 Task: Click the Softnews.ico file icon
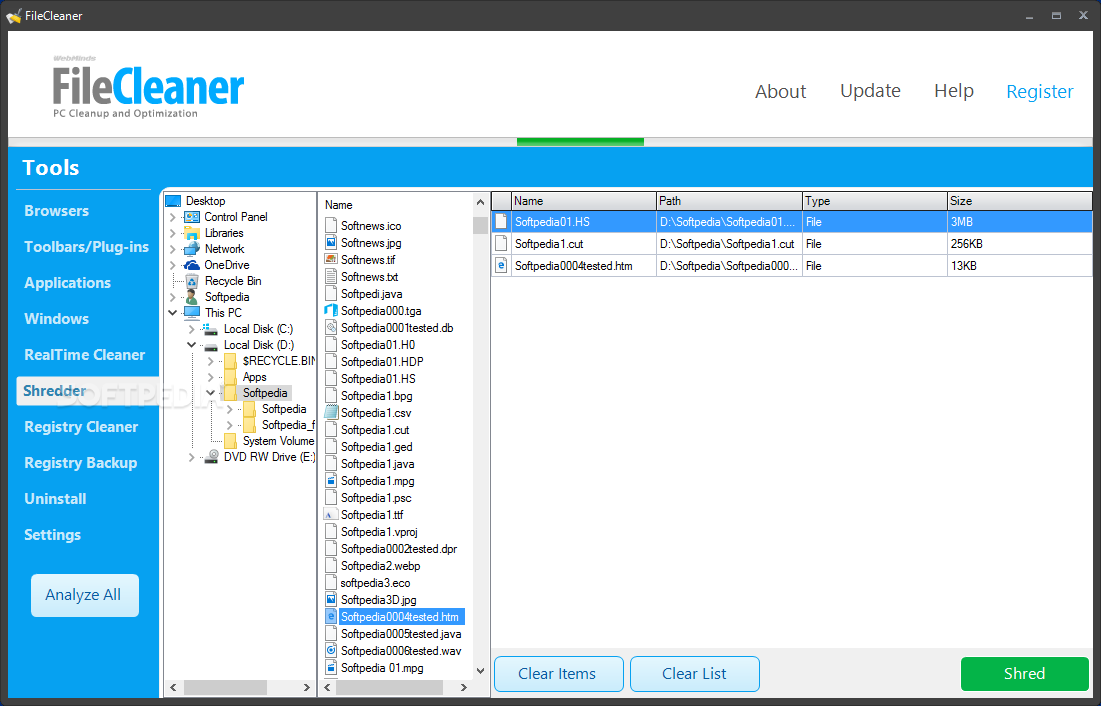[x=331, y=225]
